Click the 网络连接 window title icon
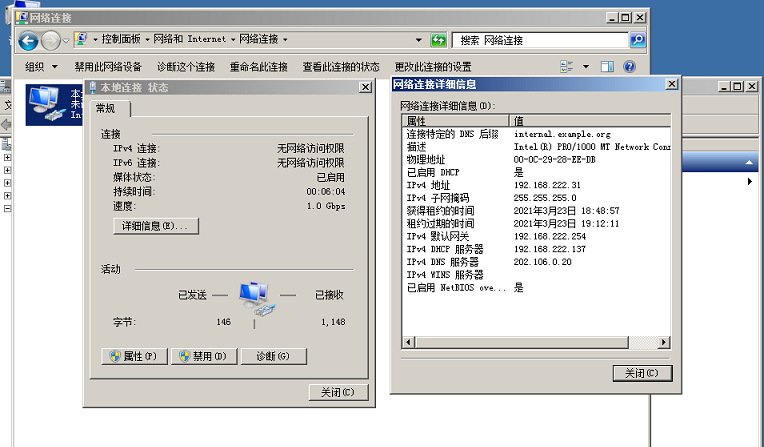 click(21, 18)
